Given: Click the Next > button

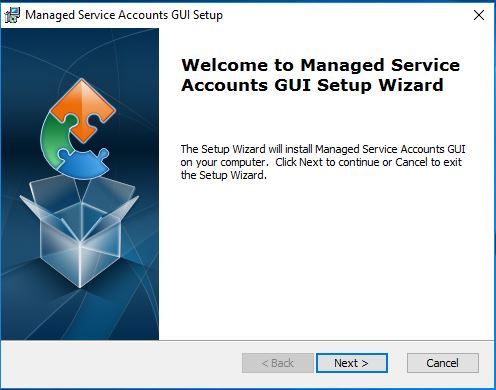Looking at the screenshot, I should (352, 363).
